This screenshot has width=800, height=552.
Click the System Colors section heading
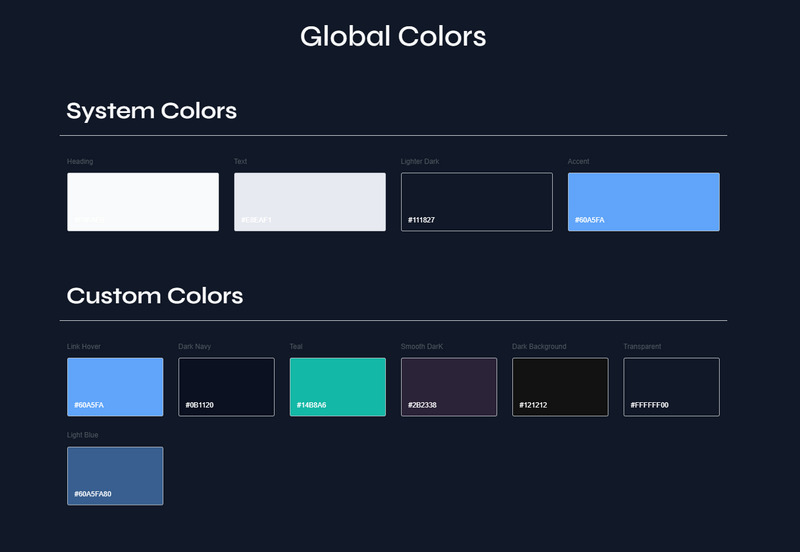coord(152,110)
